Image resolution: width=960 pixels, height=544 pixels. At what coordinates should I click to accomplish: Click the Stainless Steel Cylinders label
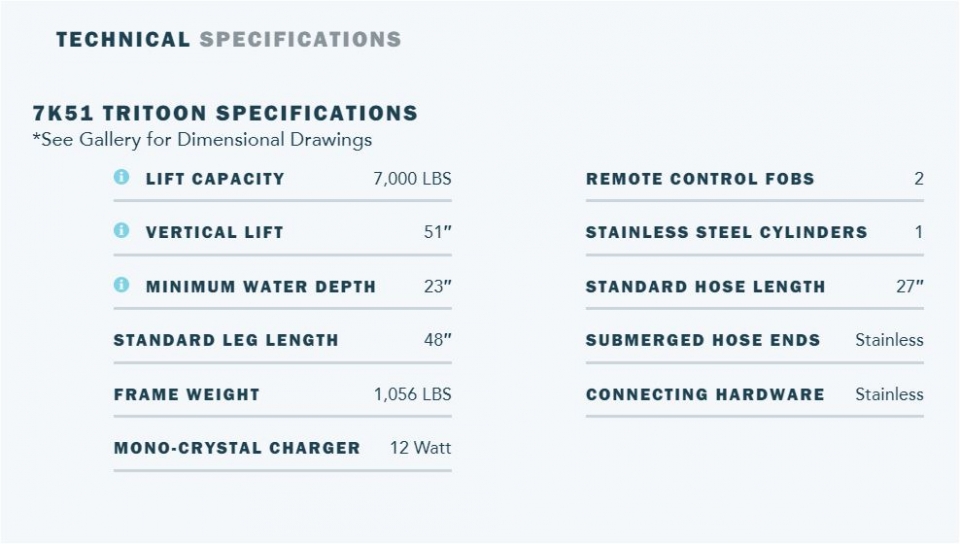(x=726, y=232)
